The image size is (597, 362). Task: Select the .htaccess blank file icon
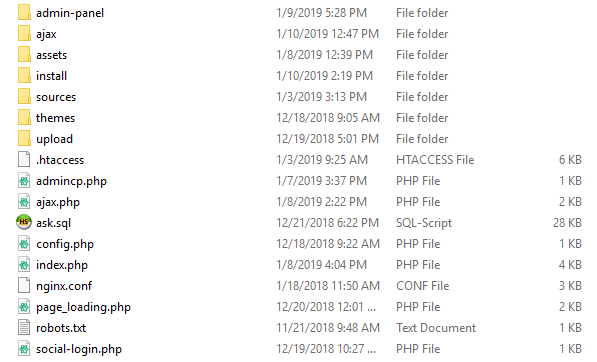coord(24,159)
